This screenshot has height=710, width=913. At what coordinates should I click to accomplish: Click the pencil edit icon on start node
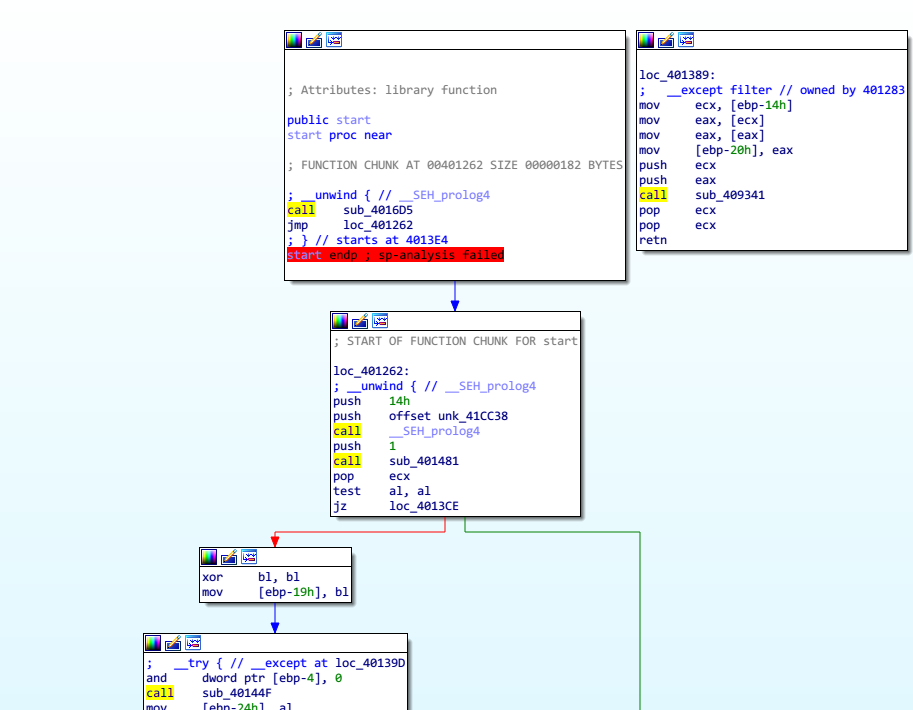(x=314, y=40)
